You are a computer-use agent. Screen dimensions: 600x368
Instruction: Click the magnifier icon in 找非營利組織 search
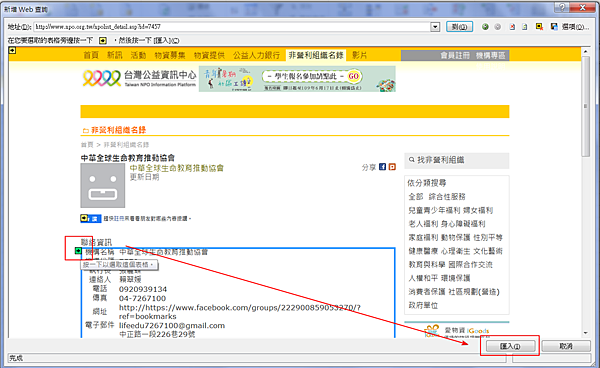pos(412,160)
